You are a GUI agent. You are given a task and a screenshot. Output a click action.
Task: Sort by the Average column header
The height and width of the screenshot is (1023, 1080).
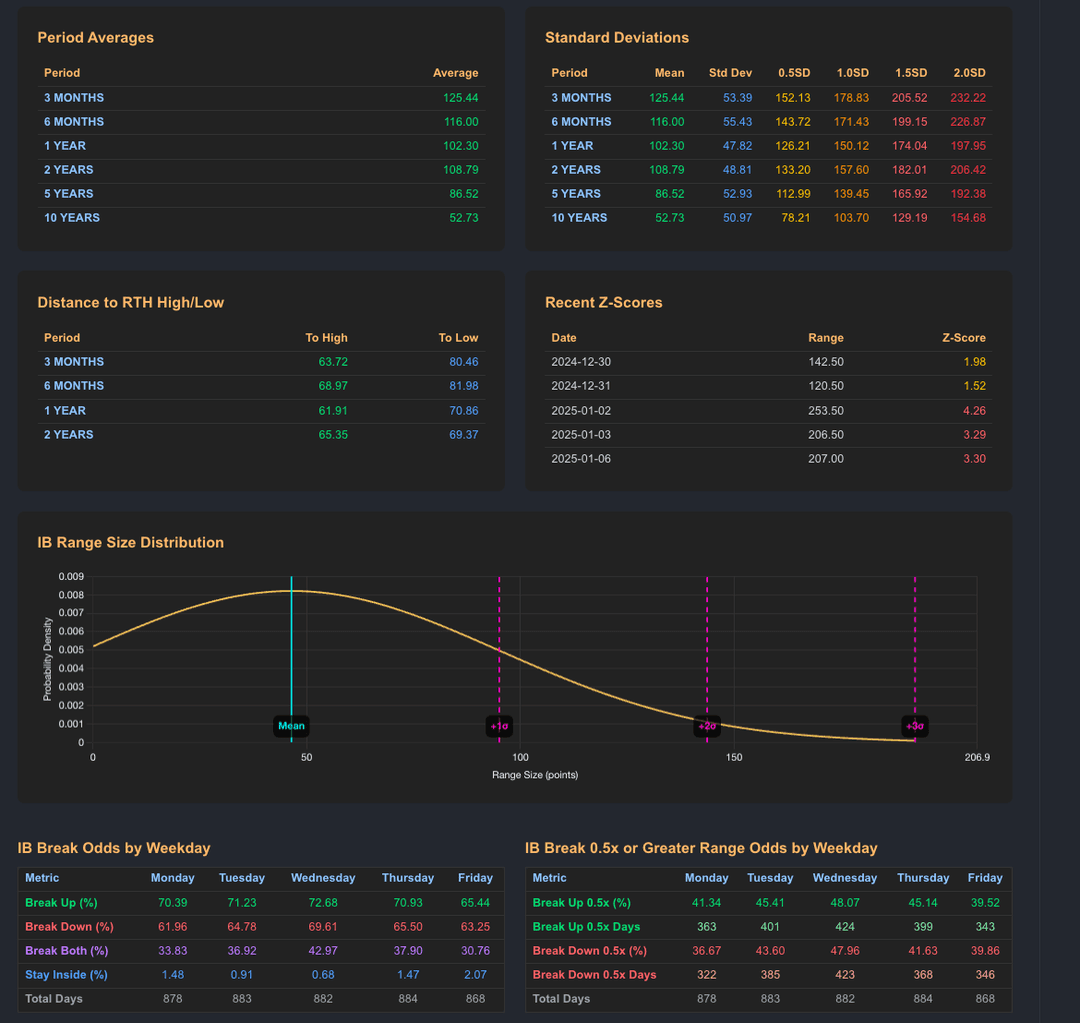(456, 72)
